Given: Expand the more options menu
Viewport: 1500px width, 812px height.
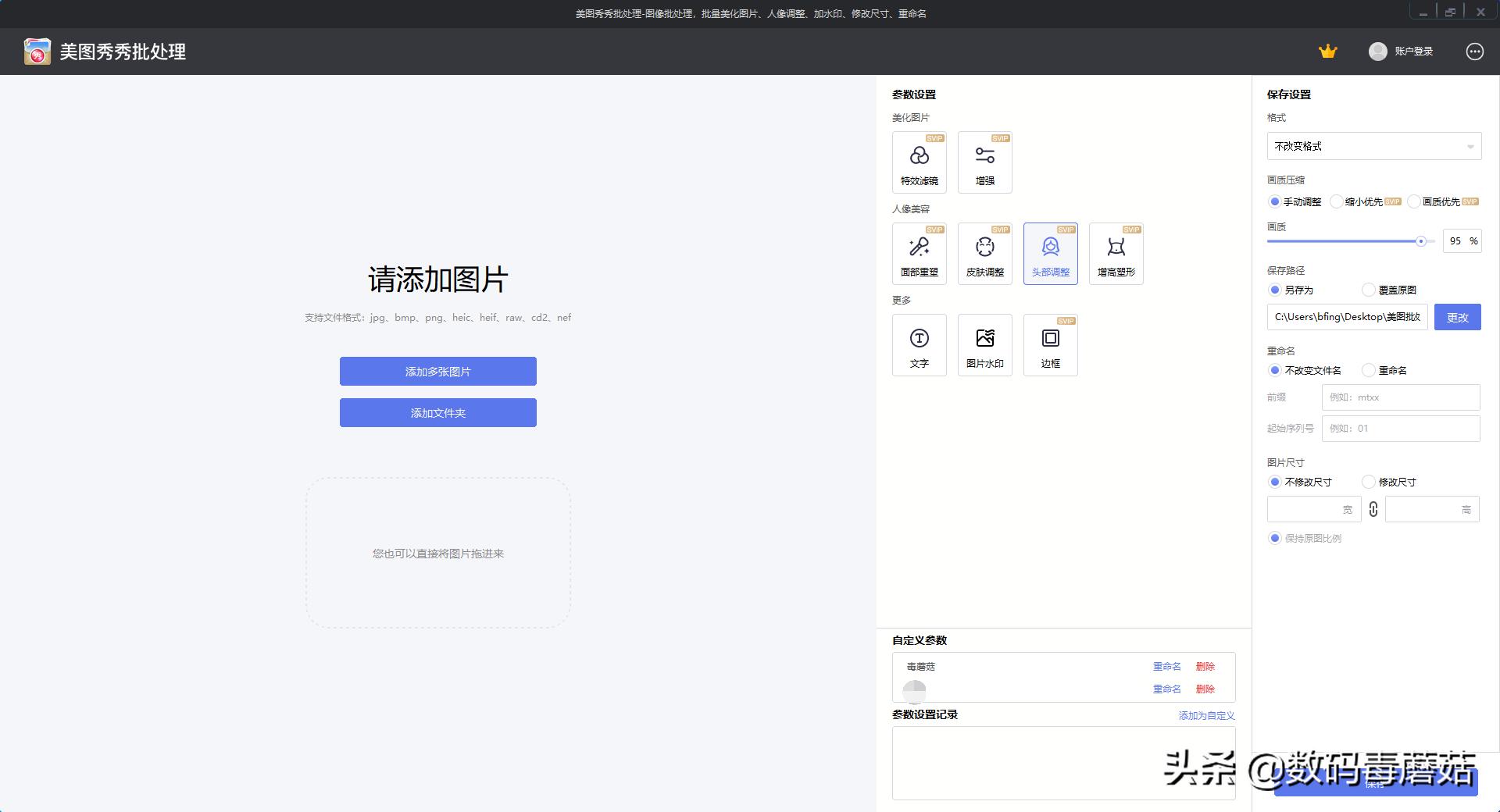Looking at the screenshot, I should pos(1475,51).
